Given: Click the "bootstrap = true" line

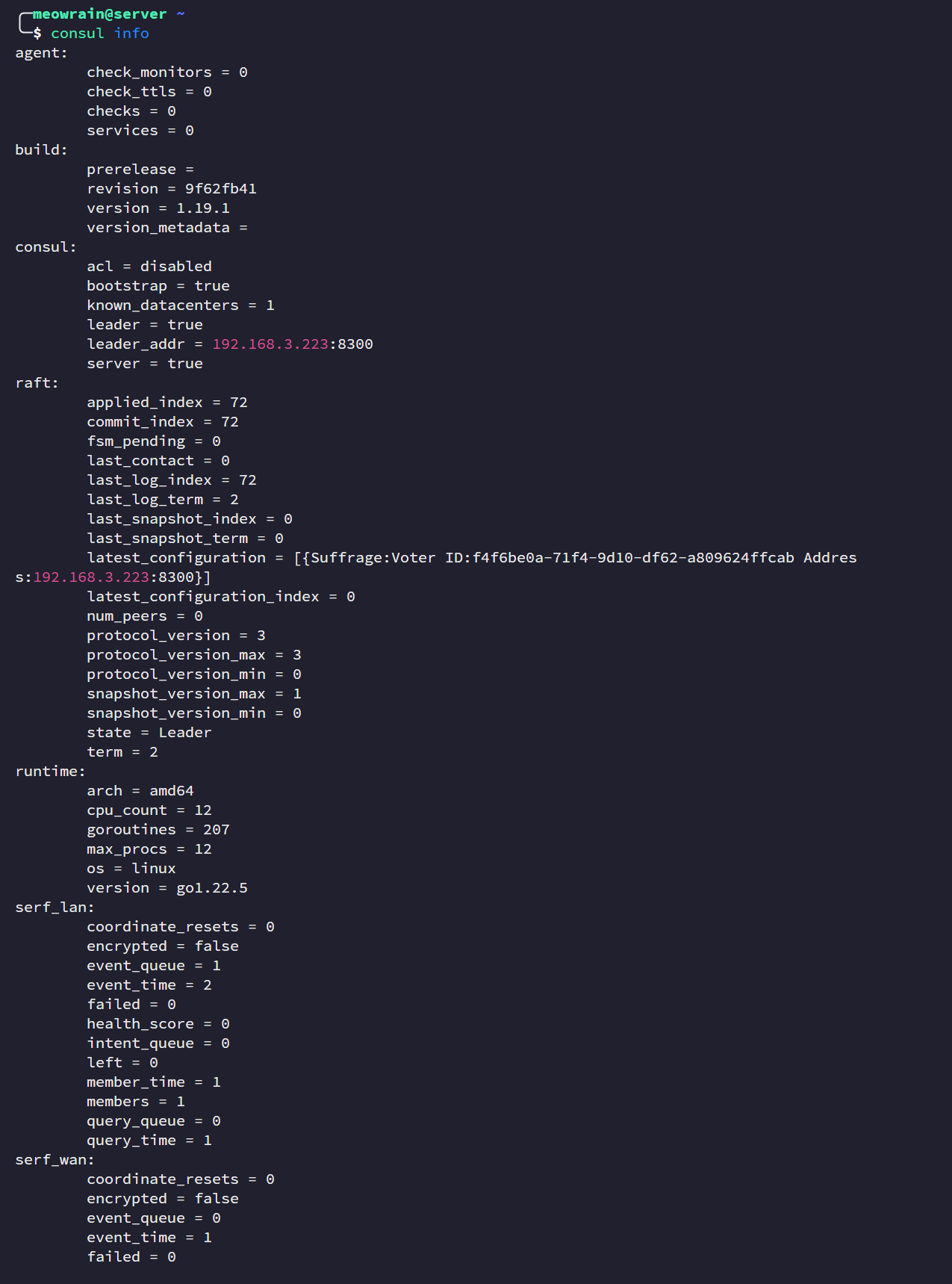Looking at the screenshot, I should pos(158,286).
